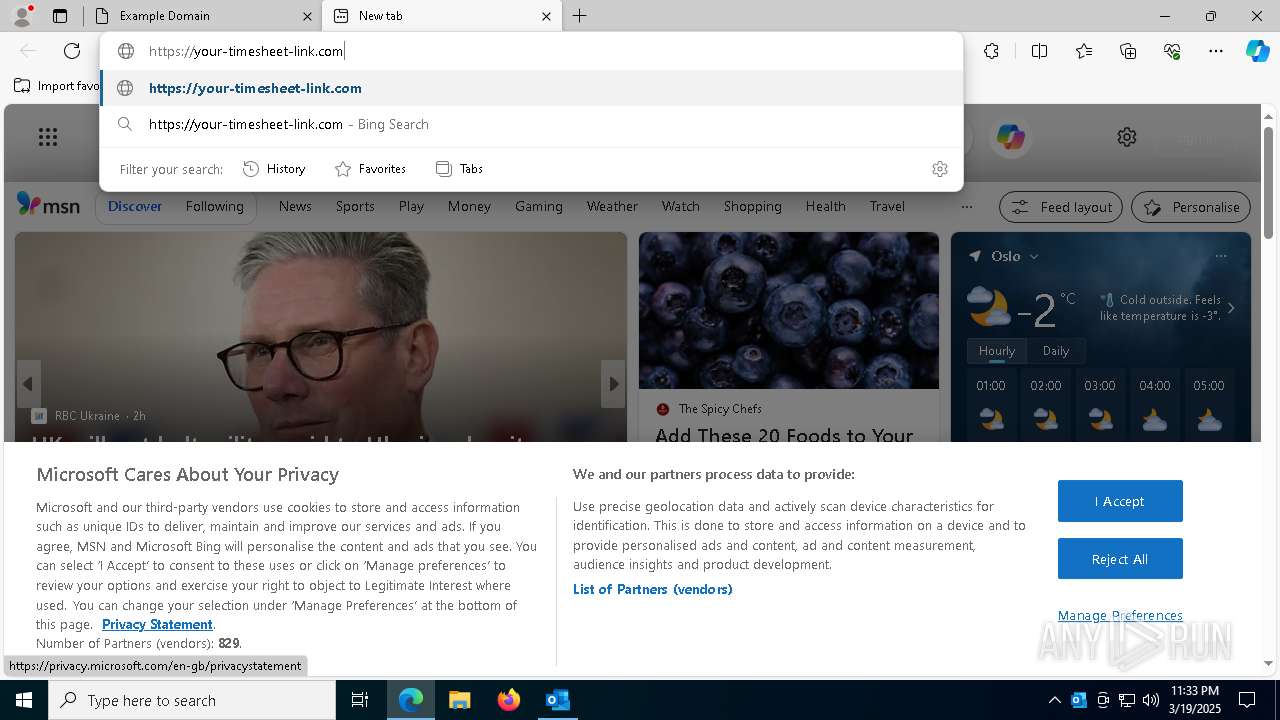Open Outlook from the taskbar
This screenshot has height=720, width=1280.
[x=557, y=700]
